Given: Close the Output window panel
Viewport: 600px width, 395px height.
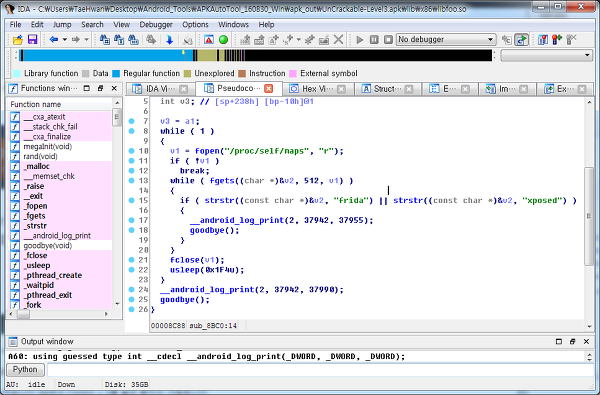Looking at the screenshot, I should click(586, 341).
